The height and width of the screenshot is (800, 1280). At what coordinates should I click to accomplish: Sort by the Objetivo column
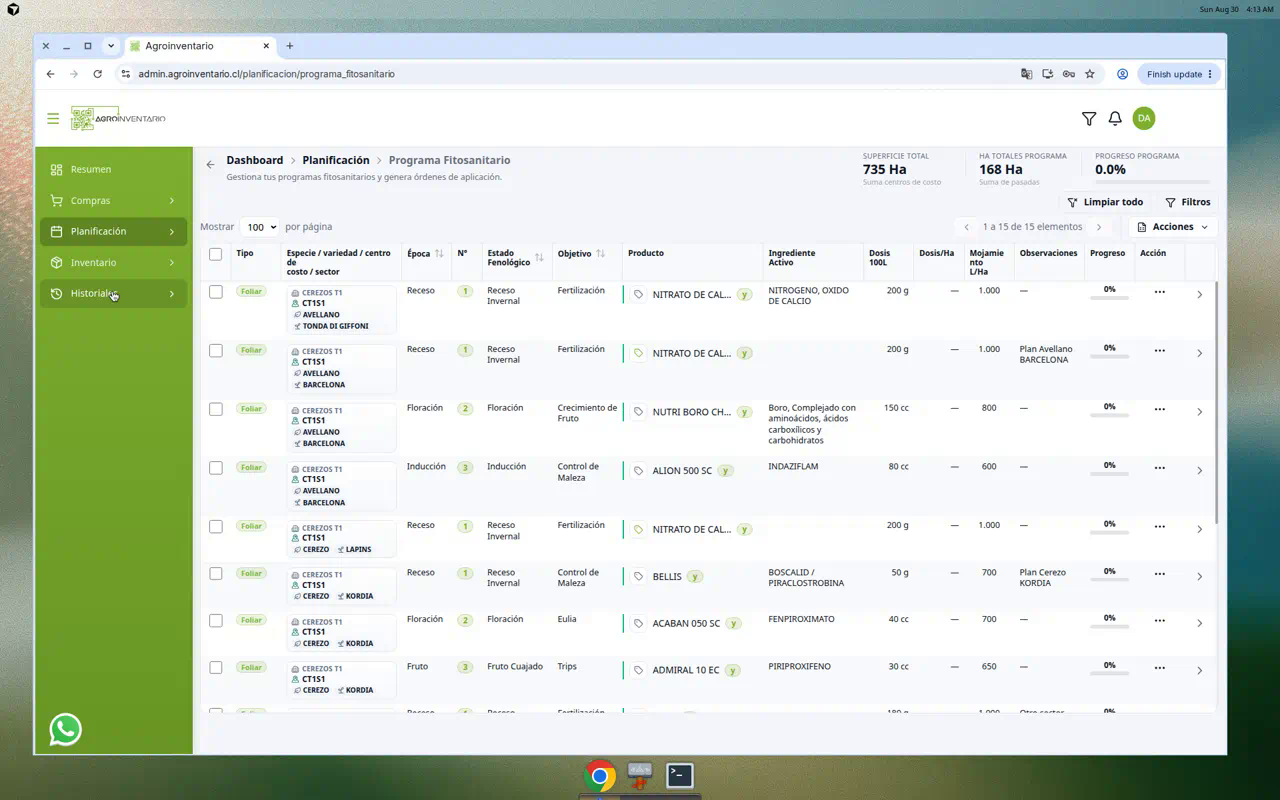(x=600, y=254)
